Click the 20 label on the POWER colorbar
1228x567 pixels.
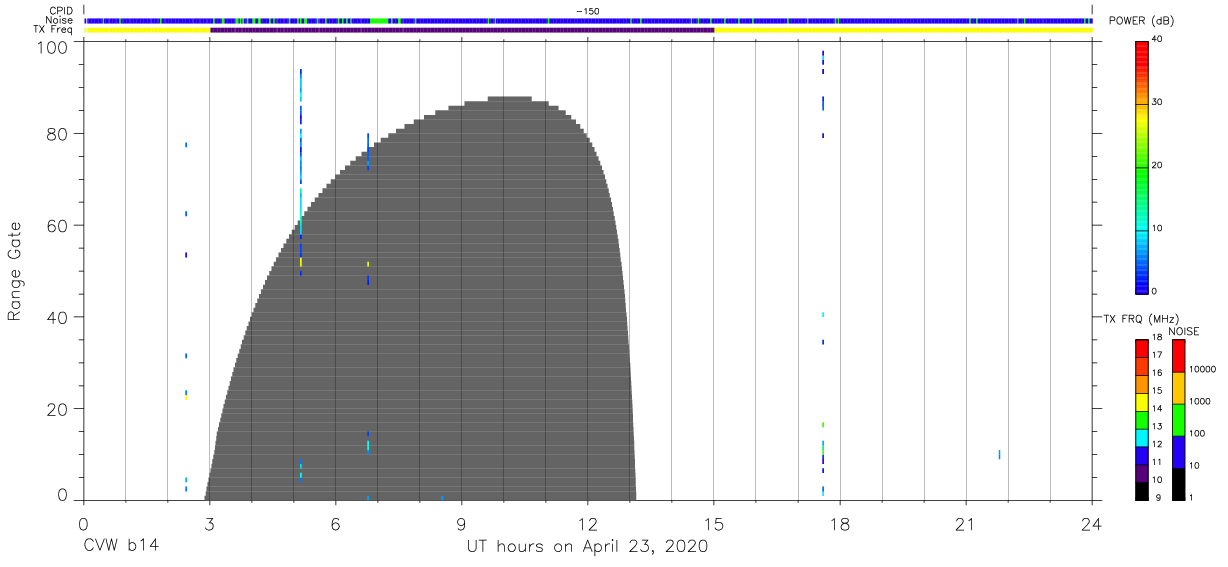1158,166
